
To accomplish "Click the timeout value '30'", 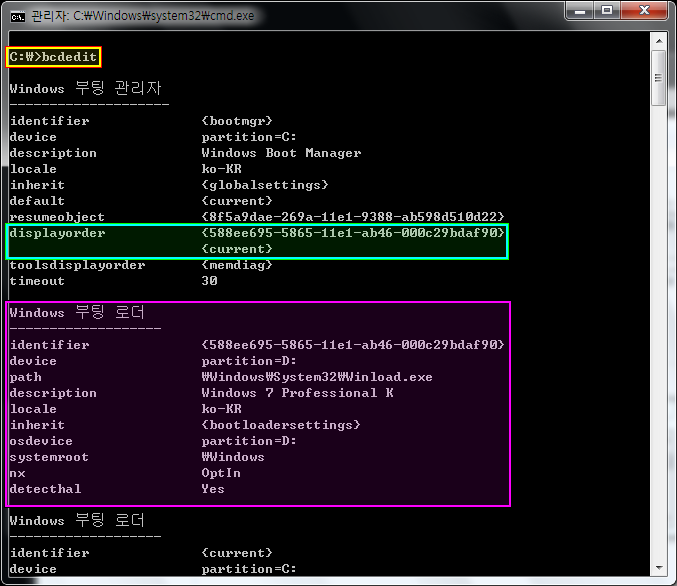I will (x=209, y=281).
